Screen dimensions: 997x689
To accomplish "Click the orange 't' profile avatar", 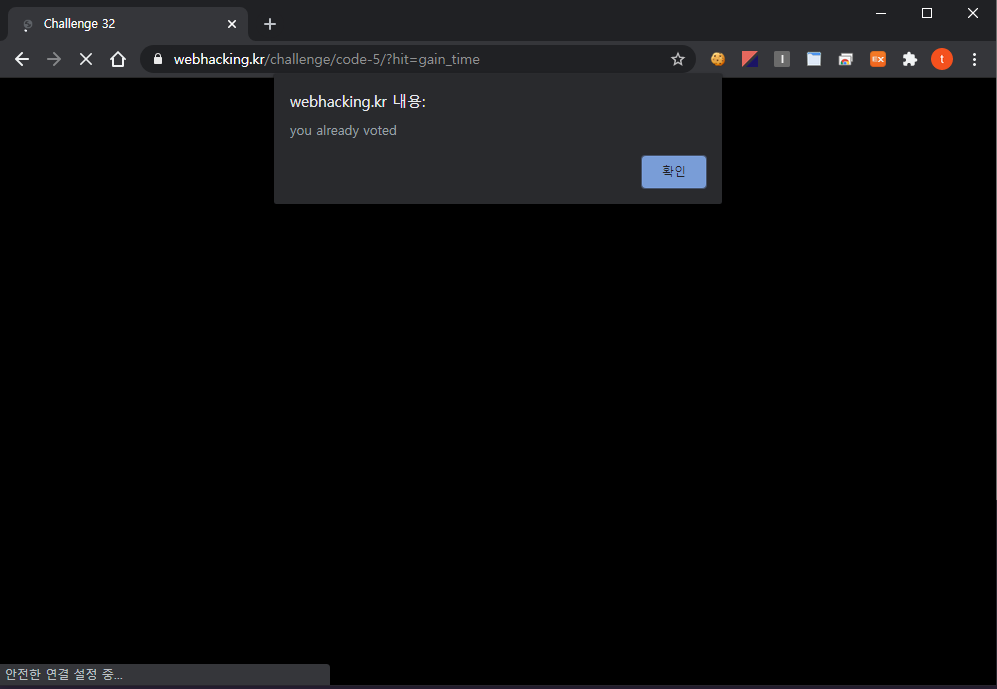I will tap(941, 59).
